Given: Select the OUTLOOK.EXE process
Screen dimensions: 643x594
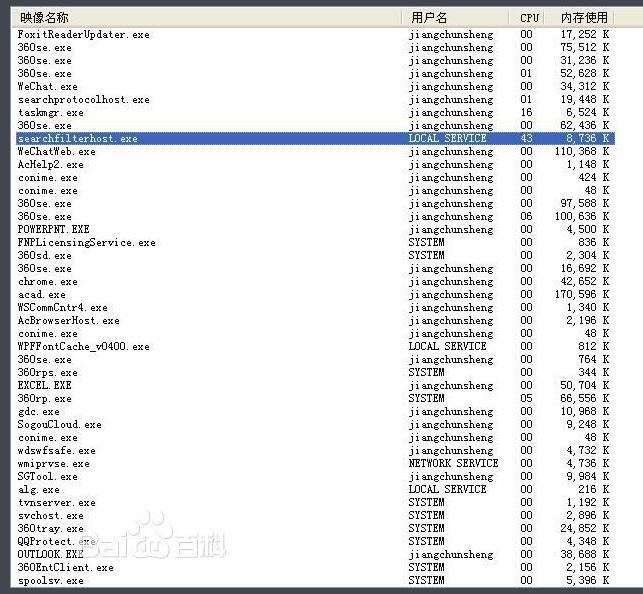Looking at the screenshot, I should pyautogui.click(x=315, y=554).
